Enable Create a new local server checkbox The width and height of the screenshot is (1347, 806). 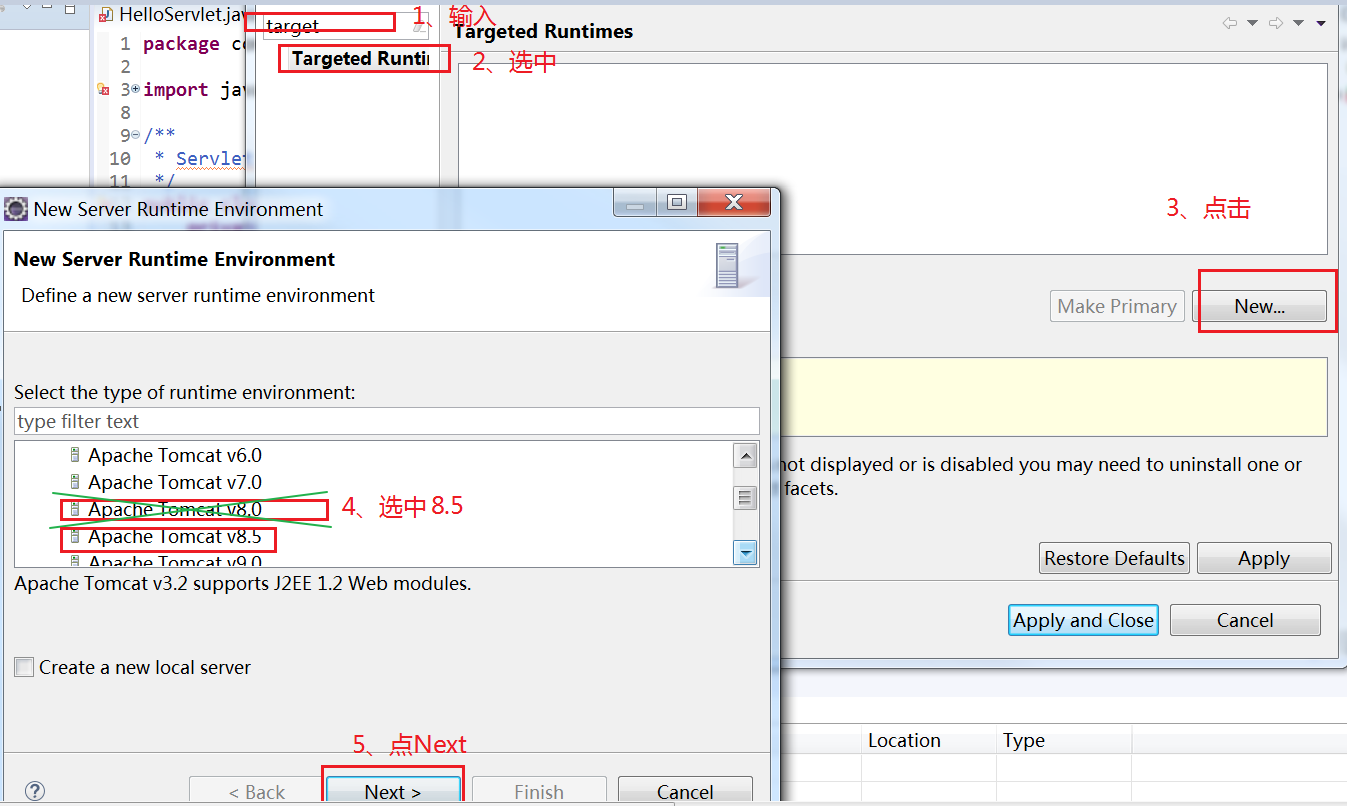pyautogui.click(x=24, y=667)
